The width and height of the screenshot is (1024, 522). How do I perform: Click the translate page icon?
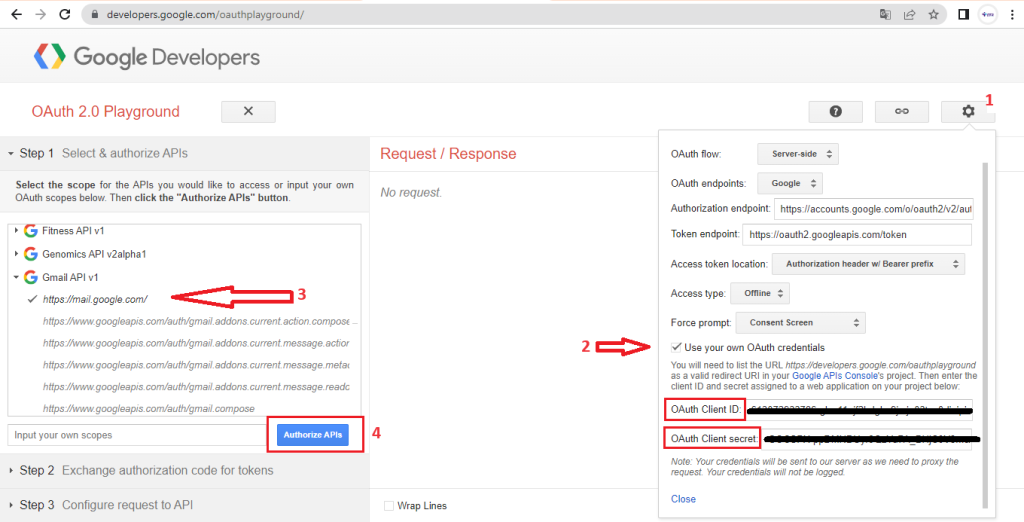click(885, 14)
